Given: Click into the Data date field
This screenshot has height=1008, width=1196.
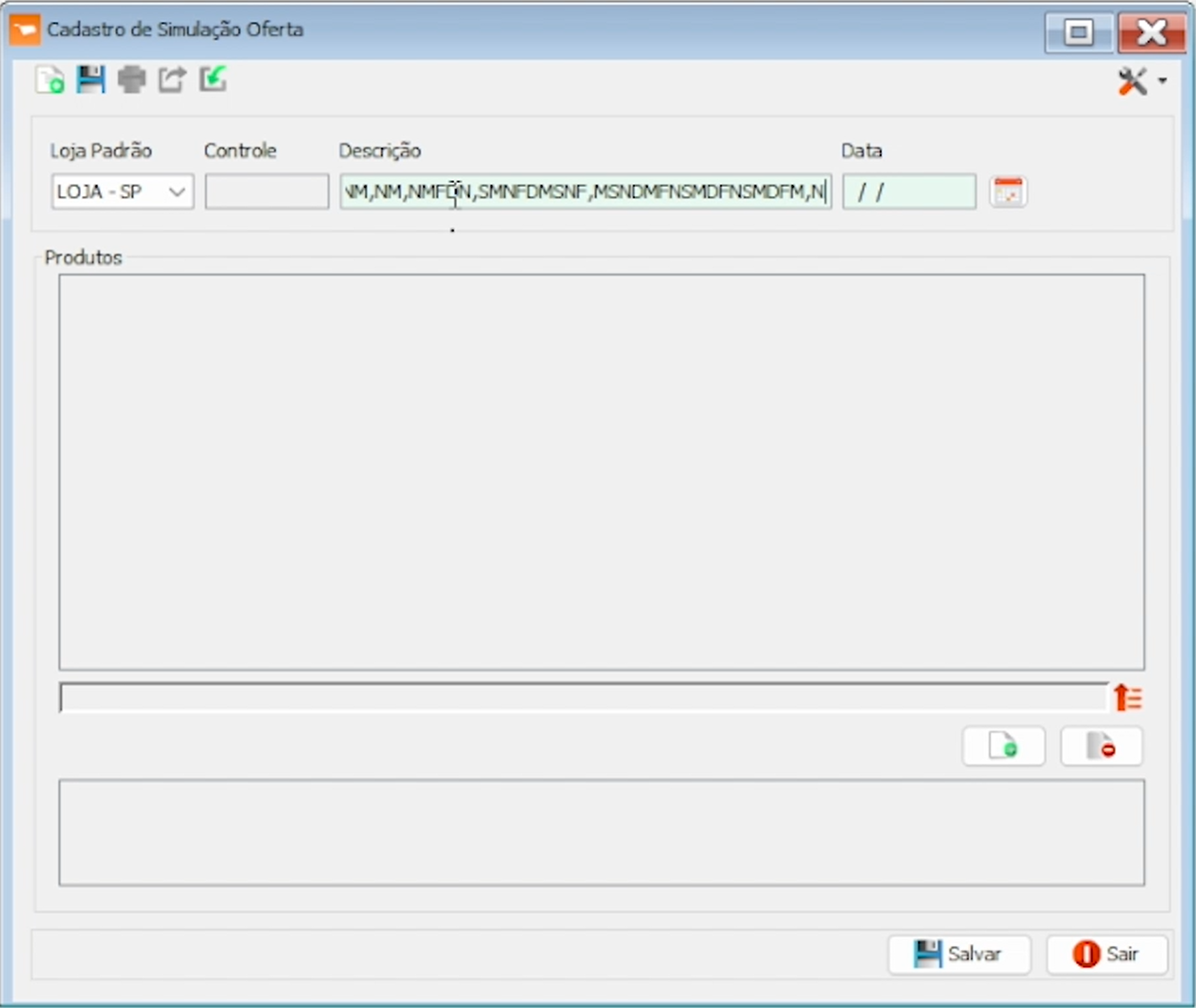Looking at the screenshot, I should tap(909, 192).
